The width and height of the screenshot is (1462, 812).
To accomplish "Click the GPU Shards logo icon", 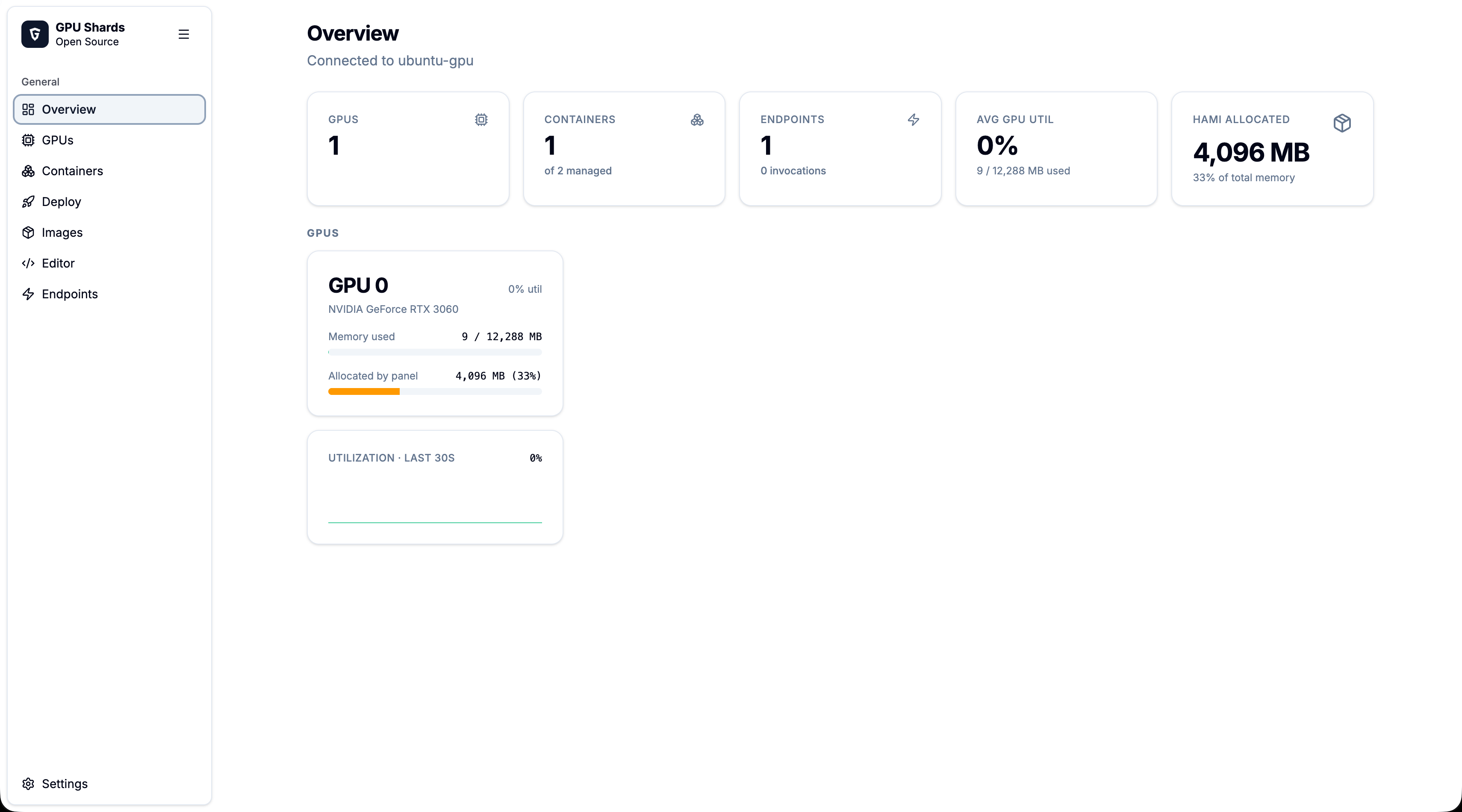I will tap(35, 34).
